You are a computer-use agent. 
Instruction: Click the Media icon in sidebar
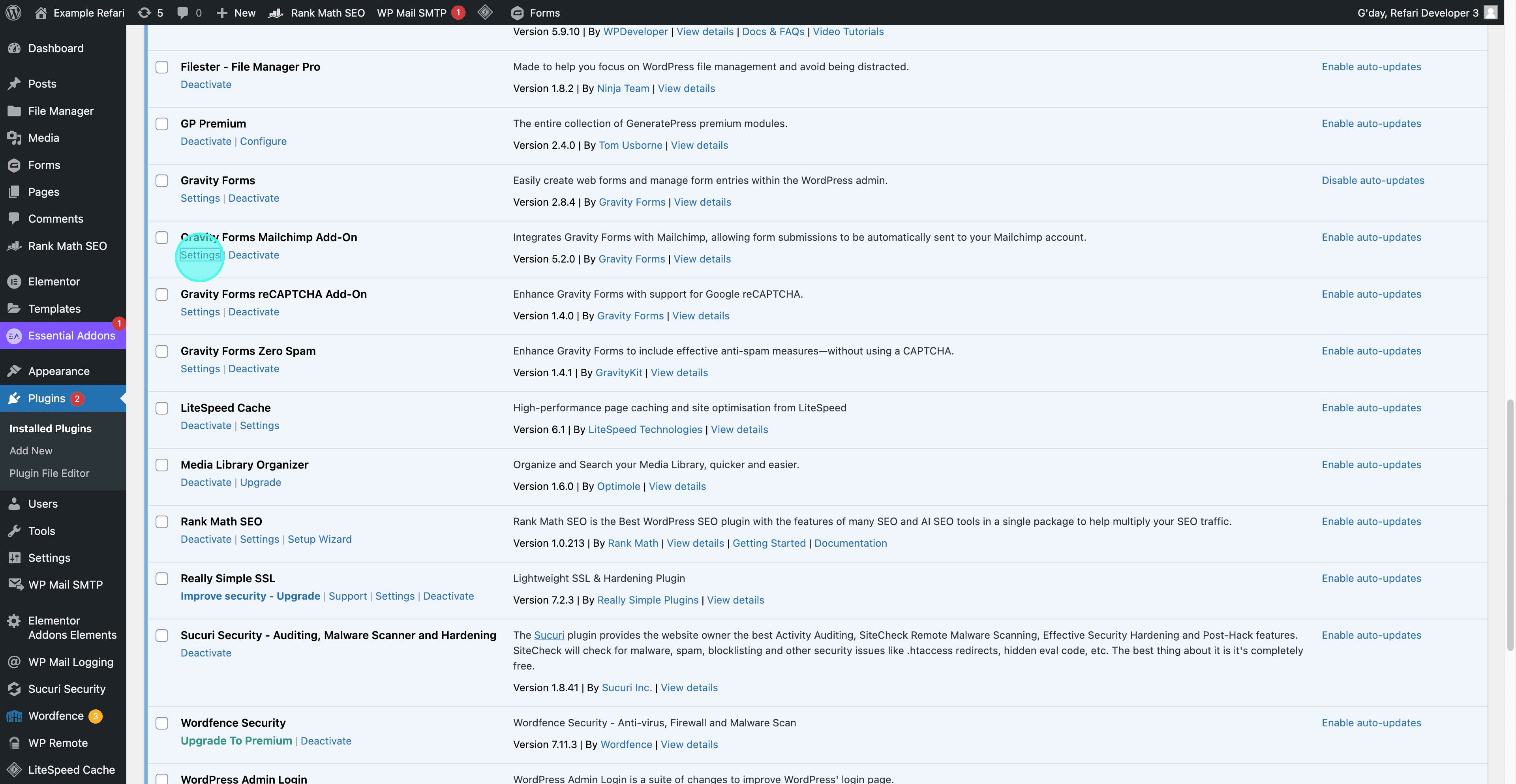click(14, 138)
